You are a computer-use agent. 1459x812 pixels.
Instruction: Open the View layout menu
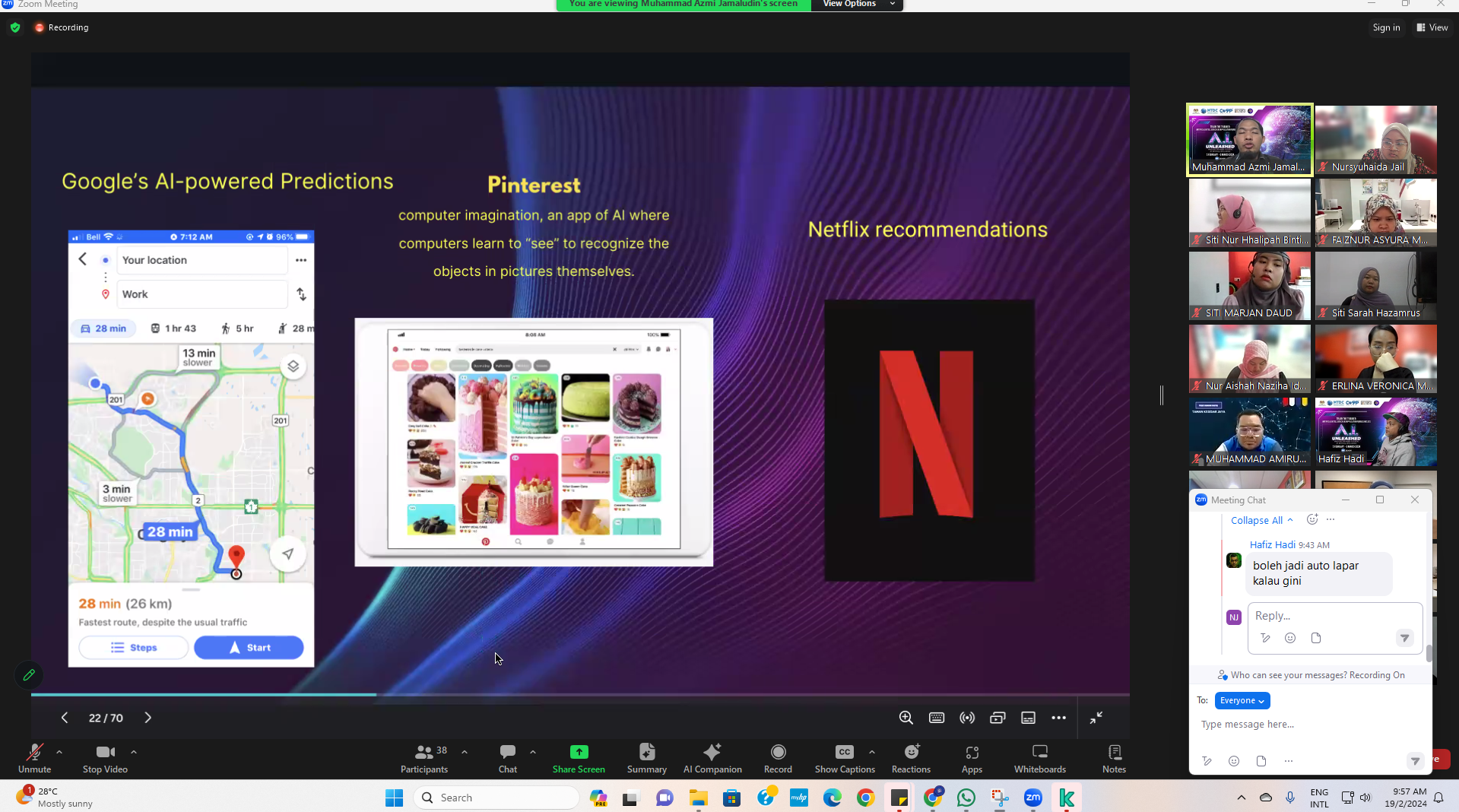(1432, 27)
